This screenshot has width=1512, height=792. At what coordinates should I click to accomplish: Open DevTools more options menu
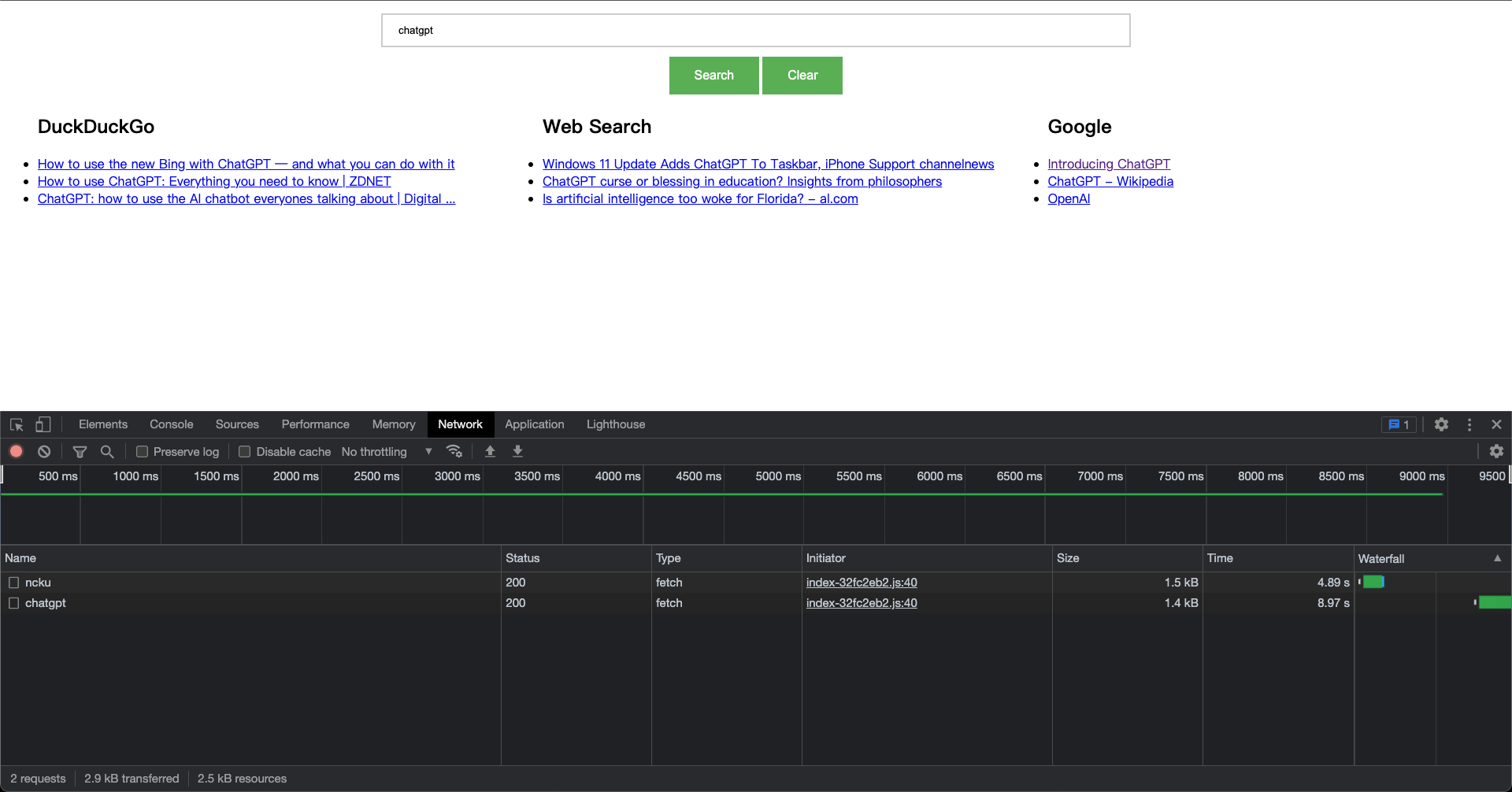pyautogui.click(x=1469, y=424)
